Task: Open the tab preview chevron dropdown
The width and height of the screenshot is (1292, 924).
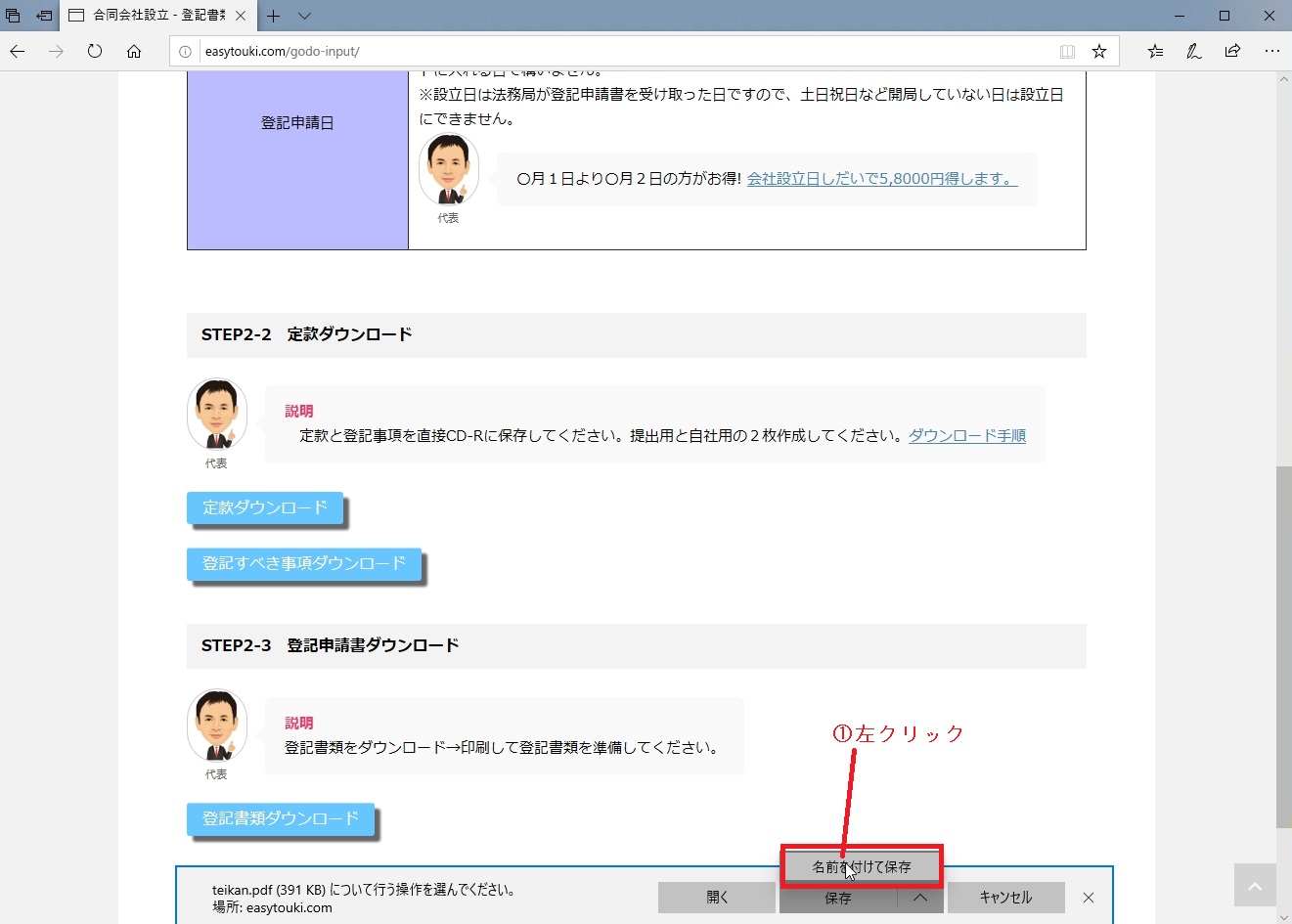Action: 304,16
